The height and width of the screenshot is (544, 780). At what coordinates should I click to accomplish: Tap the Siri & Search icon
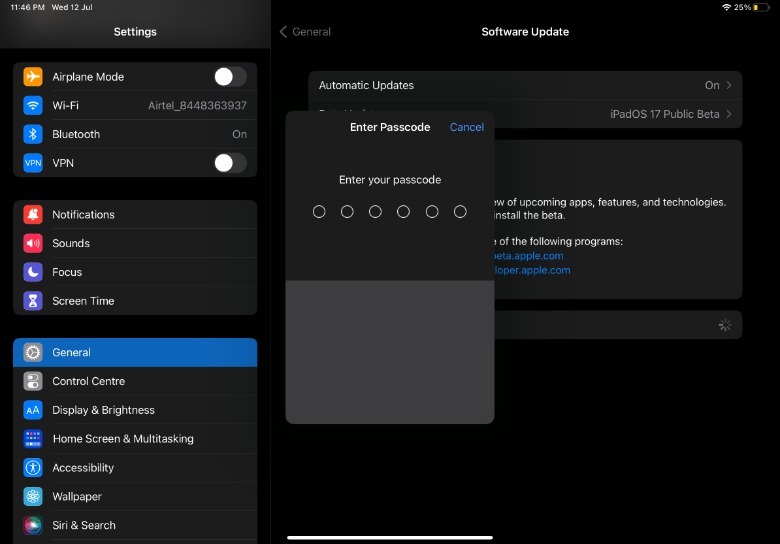[33, 525]
